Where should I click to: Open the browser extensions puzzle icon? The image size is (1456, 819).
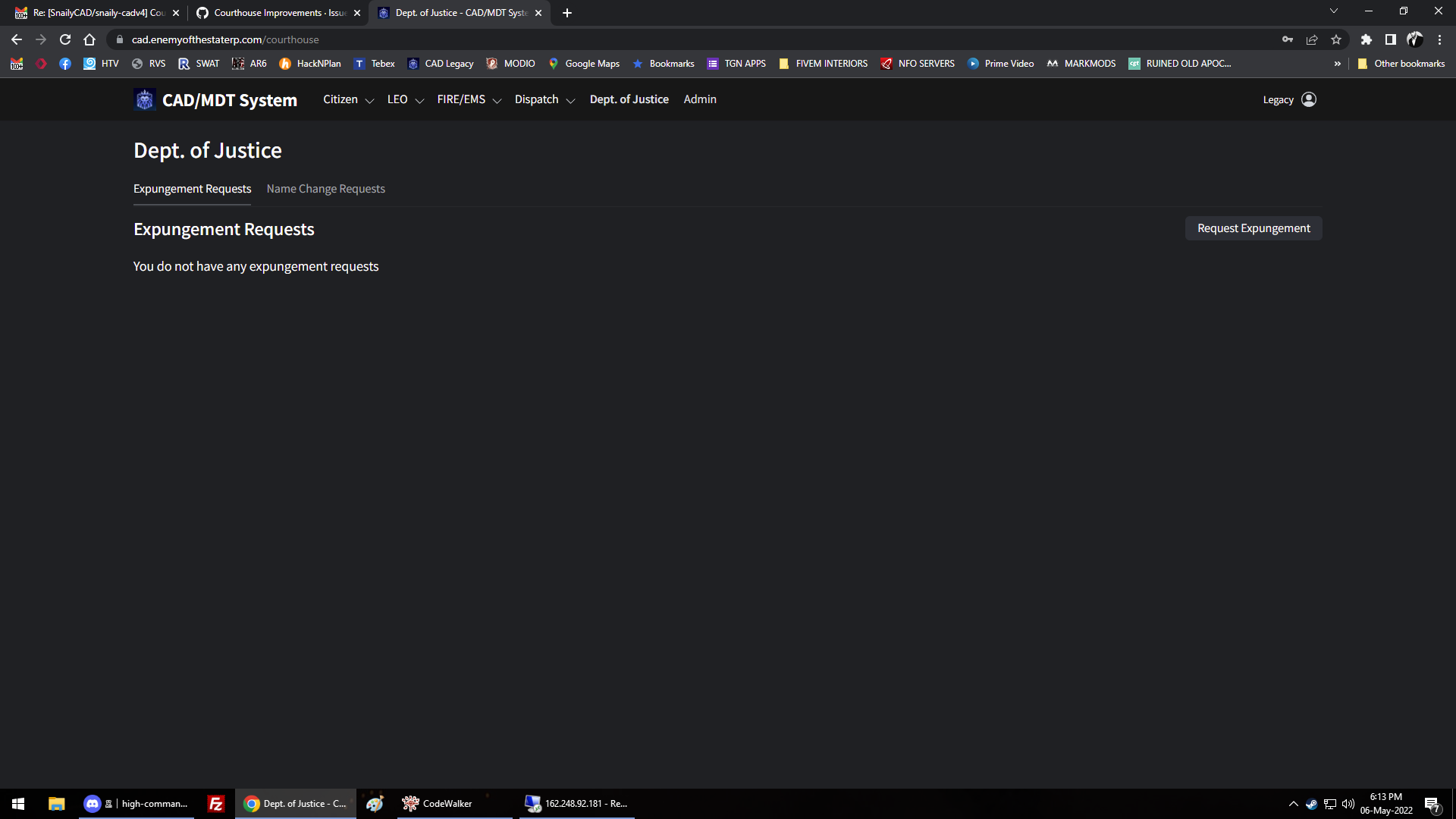coord(1366,39)
